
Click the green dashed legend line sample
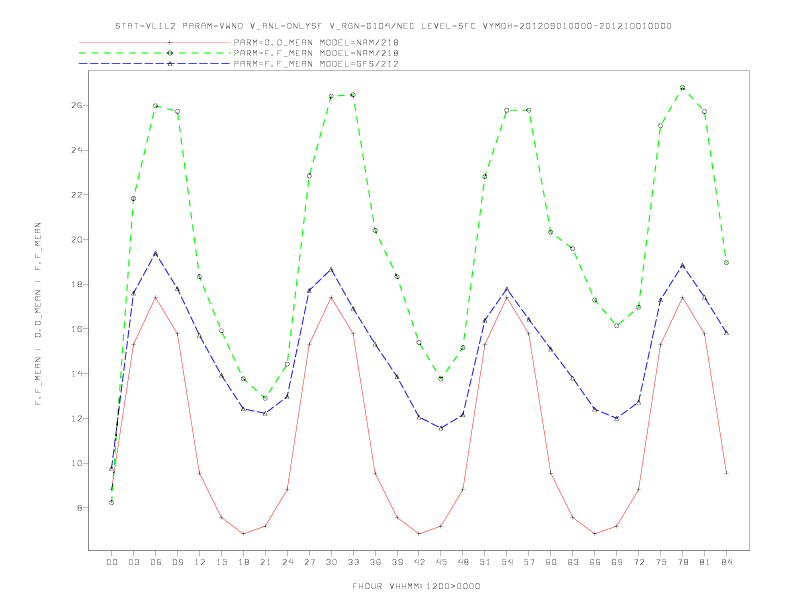[x=155, y=53]
